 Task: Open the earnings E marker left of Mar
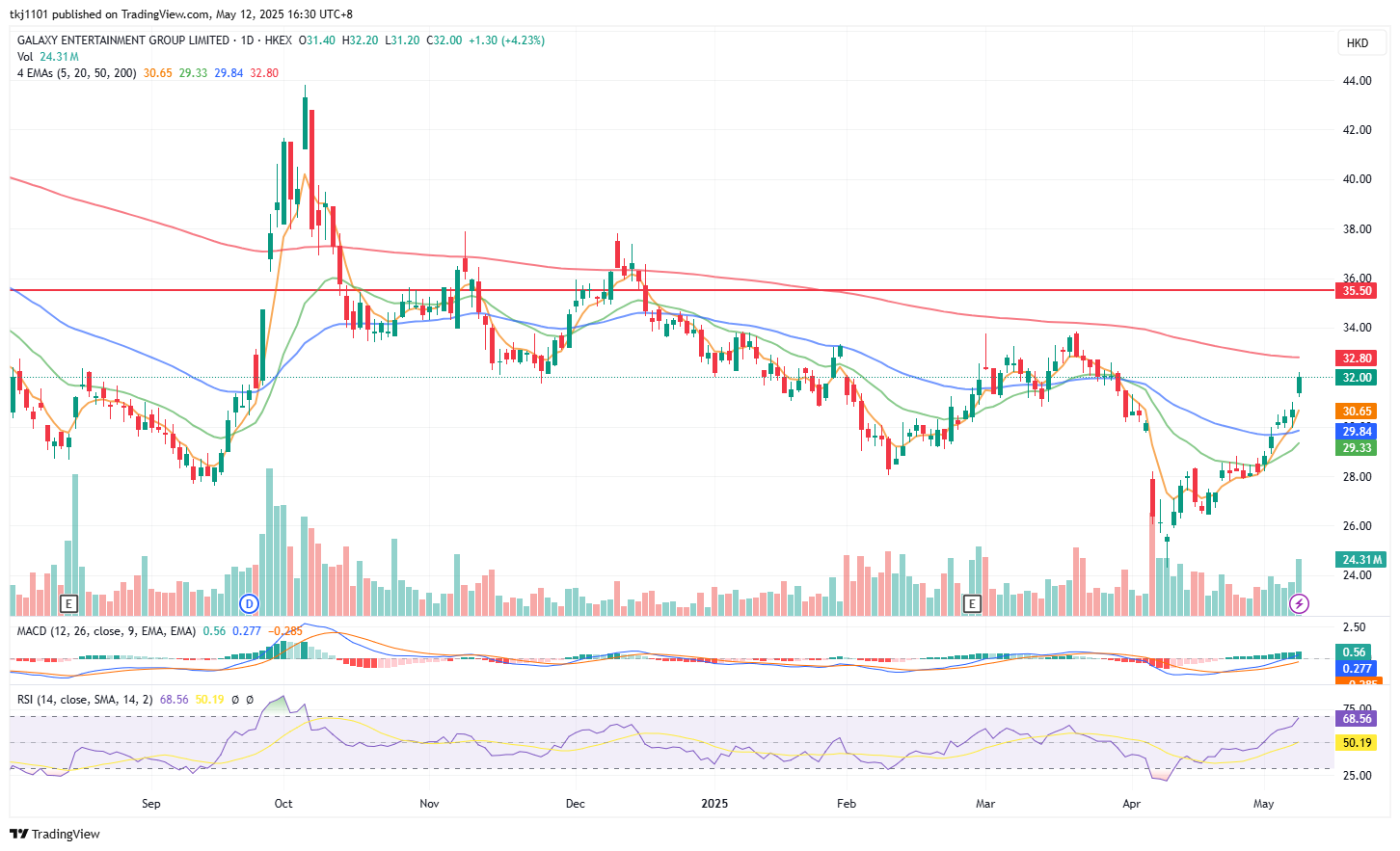coord(972,604)
